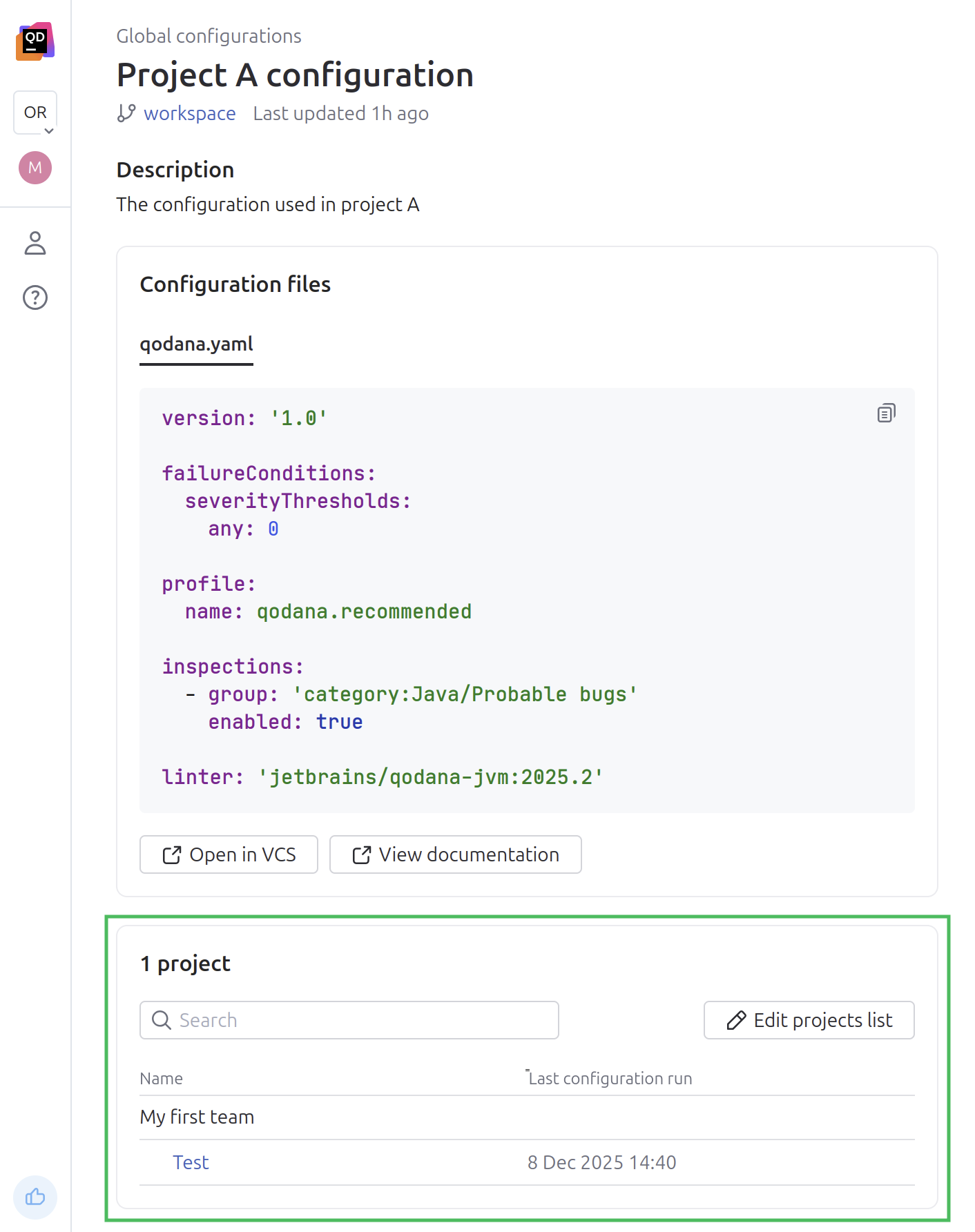Click the workspace branch link
Image resolution: width=975 pixels, height=1232 pixels.
(189, 113)
